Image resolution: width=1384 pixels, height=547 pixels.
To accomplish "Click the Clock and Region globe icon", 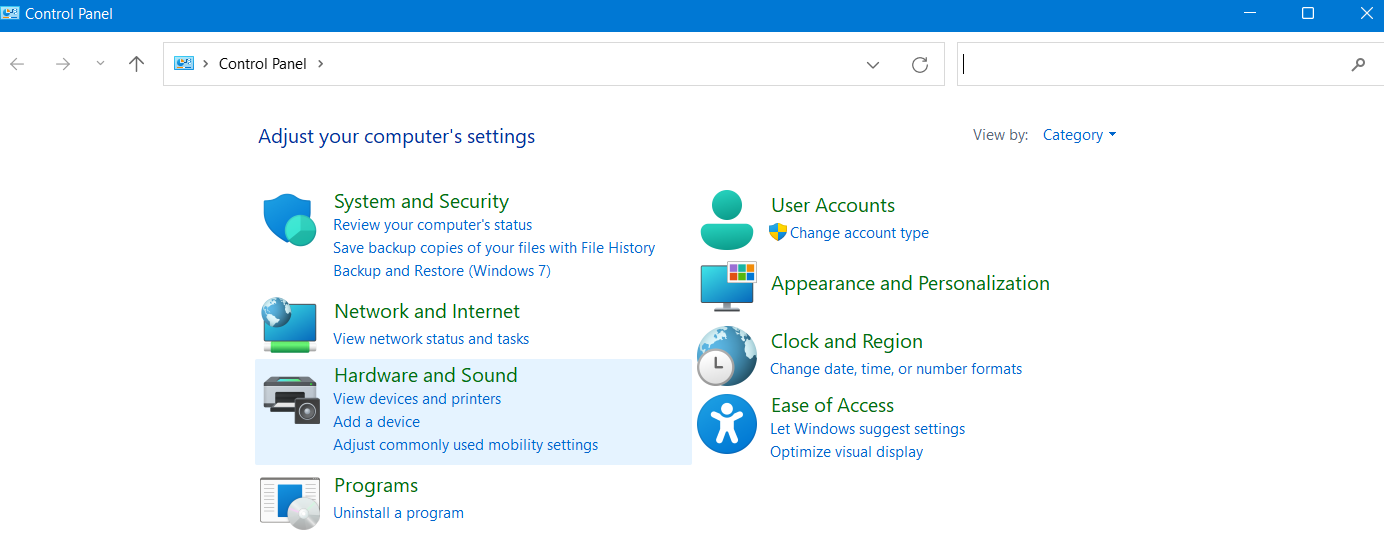I will [x=727, y=355].
